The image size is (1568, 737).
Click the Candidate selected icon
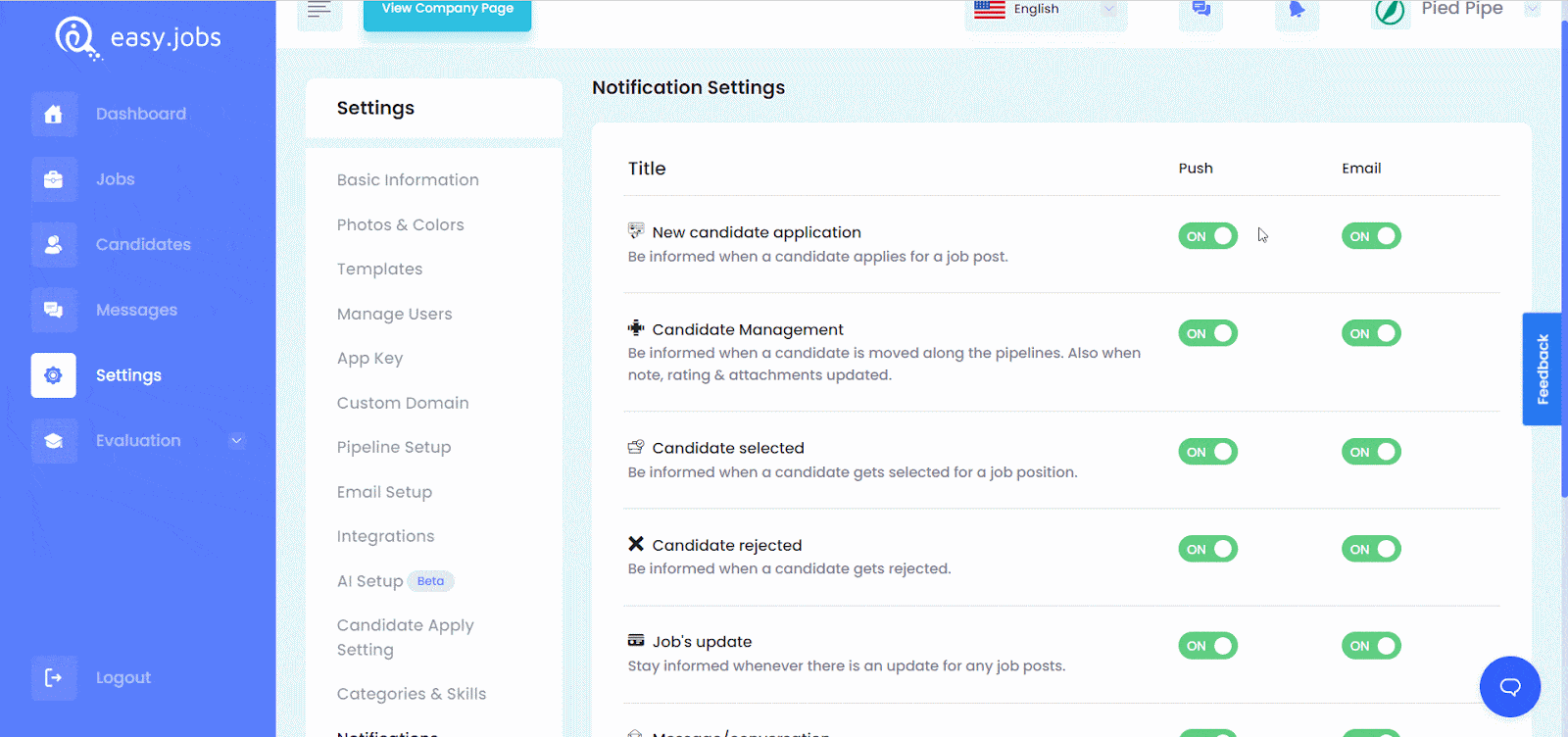[636, 447]
